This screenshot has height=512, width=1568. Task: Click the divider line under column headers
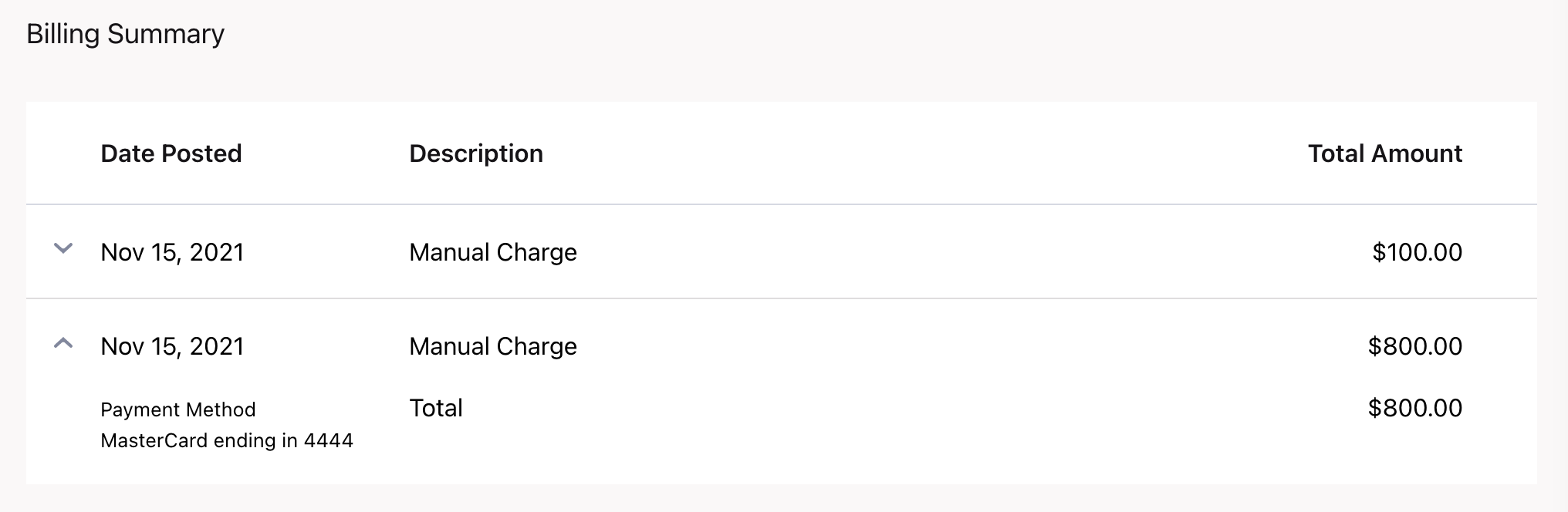click(782, 204)
